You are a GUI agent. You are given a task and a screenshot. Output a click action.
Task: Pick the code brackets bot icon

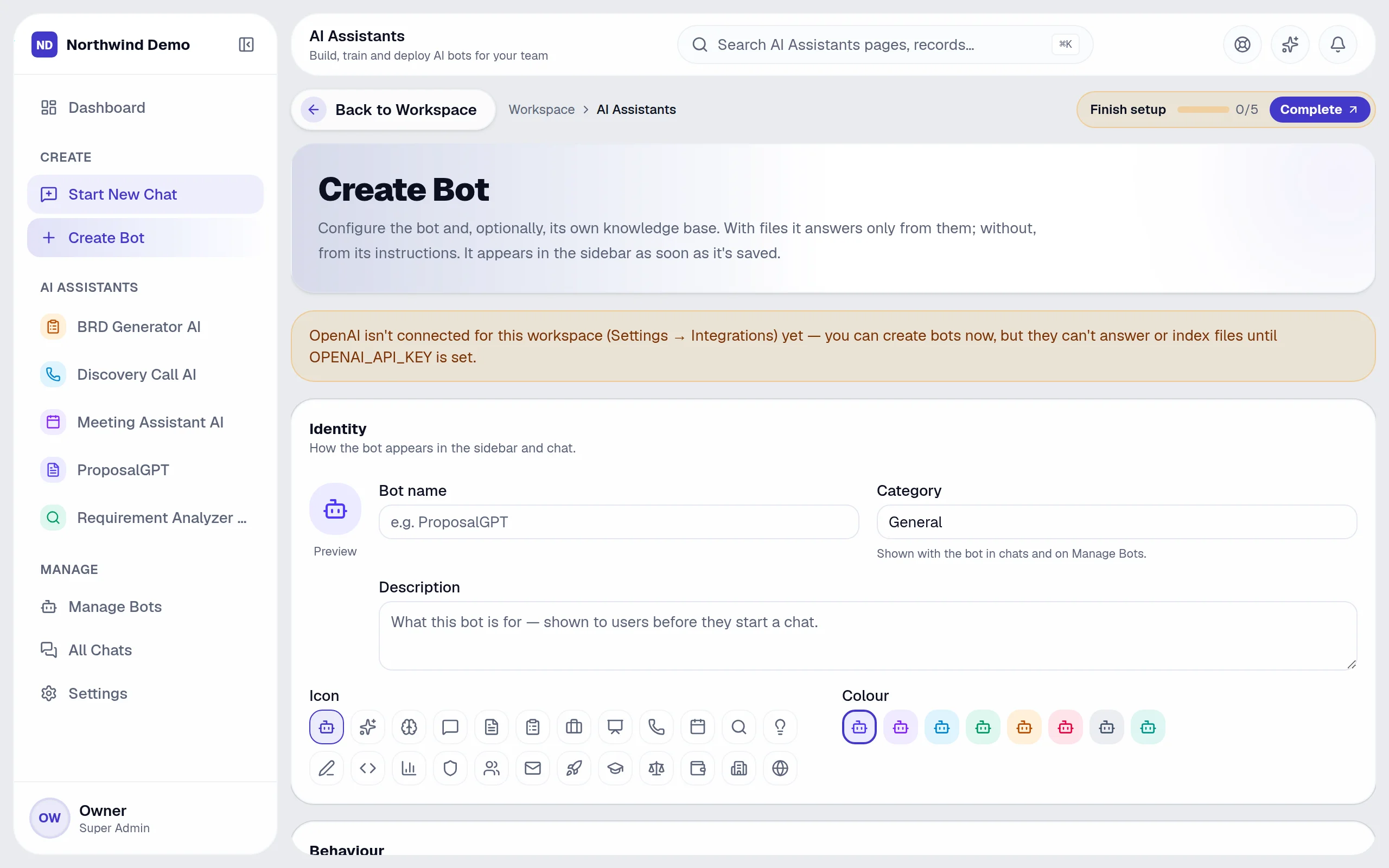pyautogui.click(x=367, y=768)
